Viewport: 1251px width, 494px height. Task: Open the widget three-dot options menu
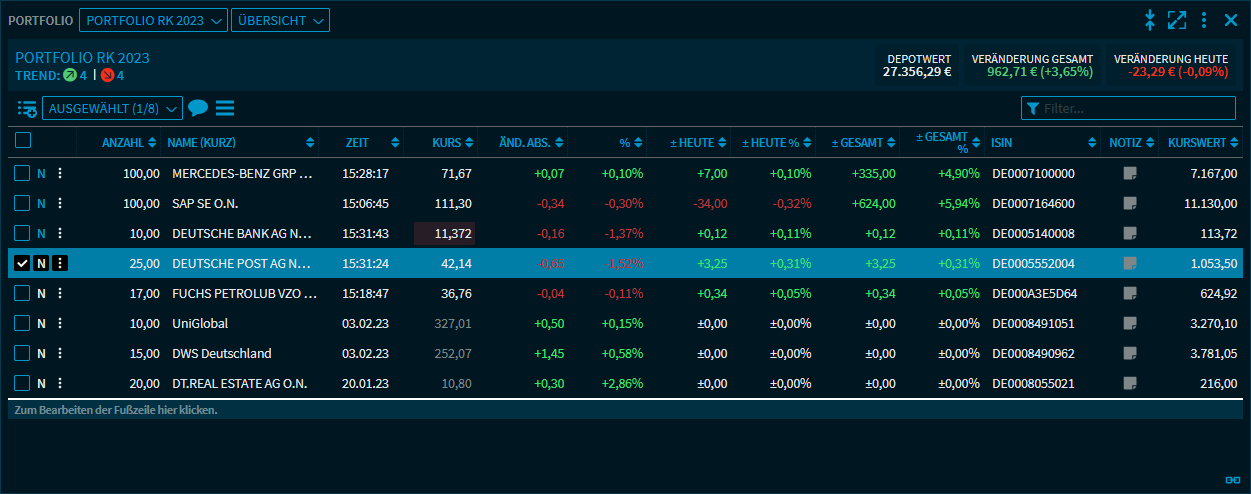pos(1204,20)
